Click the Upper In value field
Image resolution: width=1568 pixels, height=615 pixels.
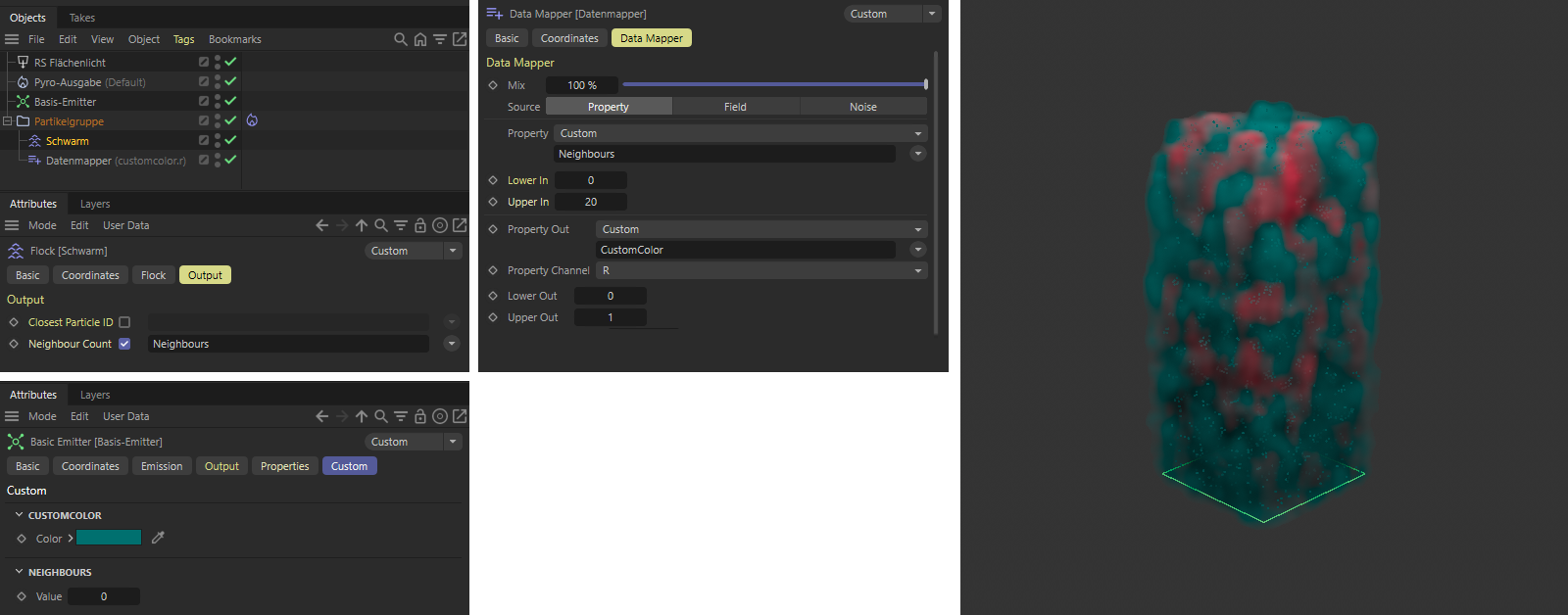pyautogui.click(x=591, y=202)
